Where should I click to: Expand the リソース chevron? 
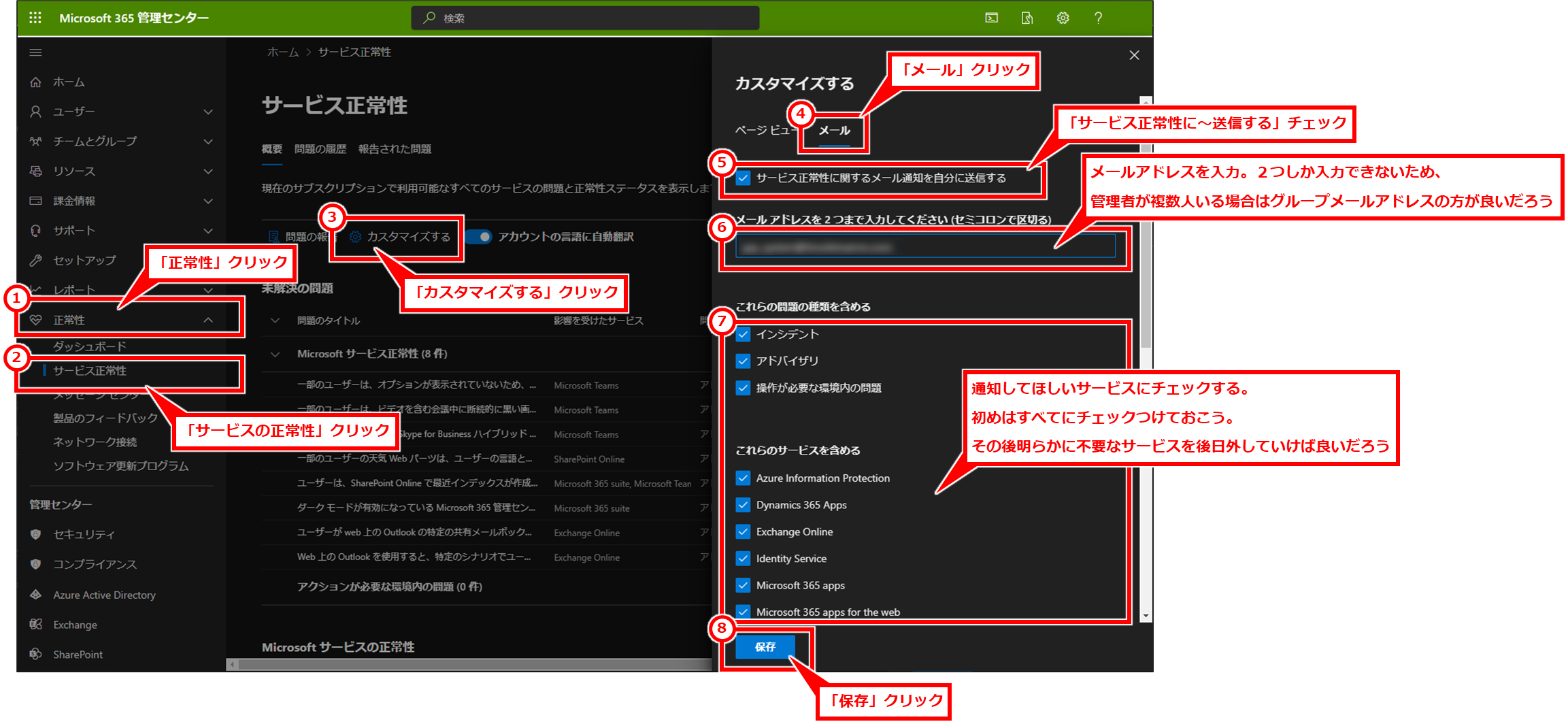click(208, 171)
